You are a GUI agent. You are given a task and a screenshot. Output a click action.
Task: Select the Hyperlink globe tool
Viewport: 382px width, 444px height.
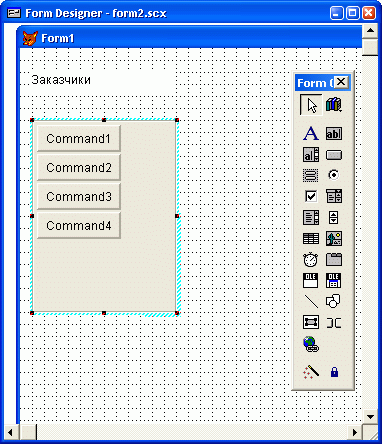(x=311, y=344)
